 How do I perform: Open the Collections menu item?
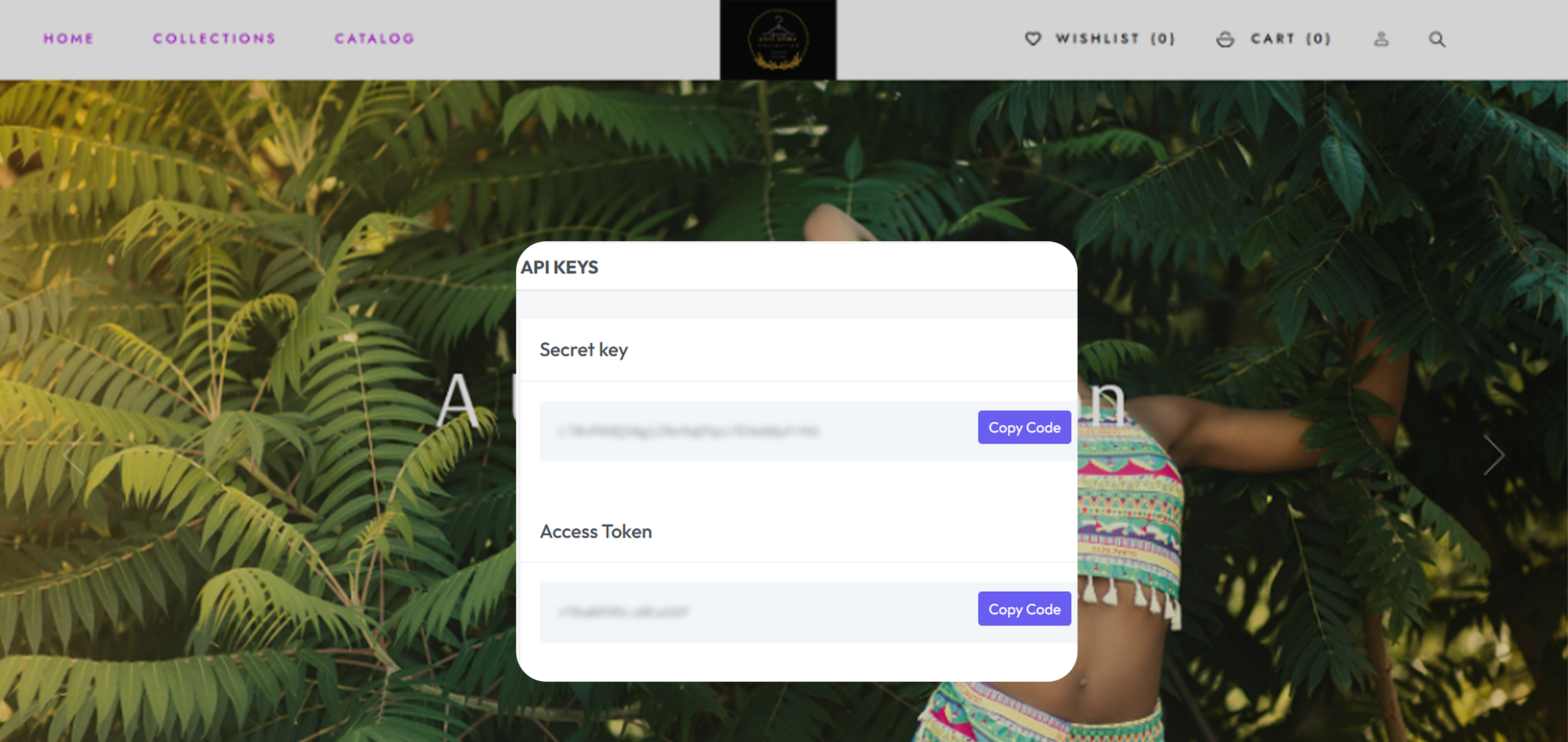pyautogui.click(x=214, y=39)
